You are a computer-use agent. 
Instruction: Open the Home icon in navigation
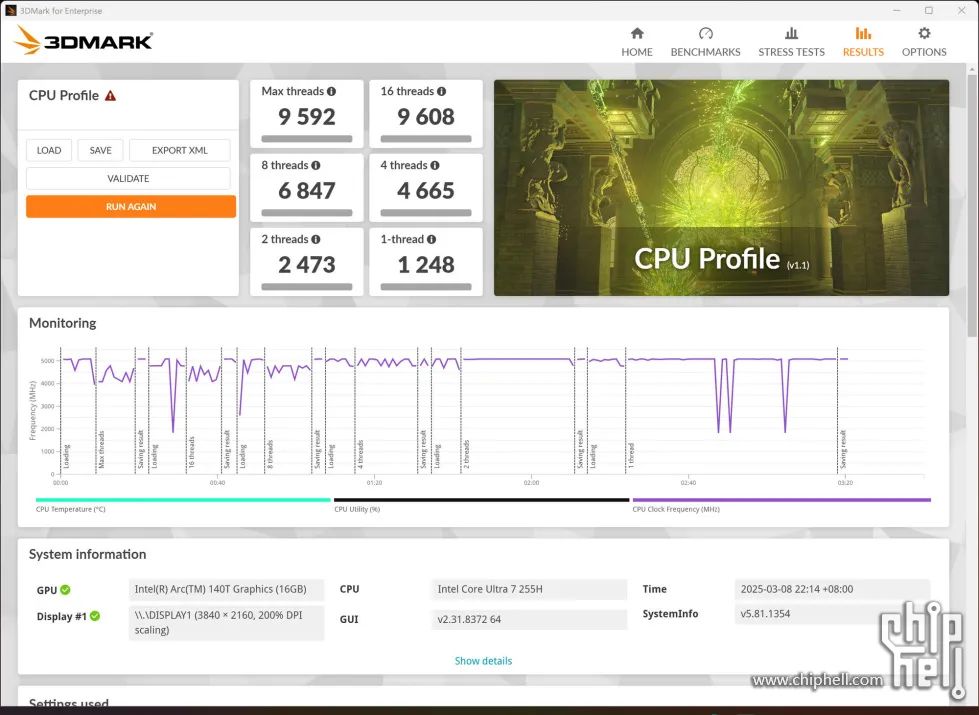click(637, 33)
